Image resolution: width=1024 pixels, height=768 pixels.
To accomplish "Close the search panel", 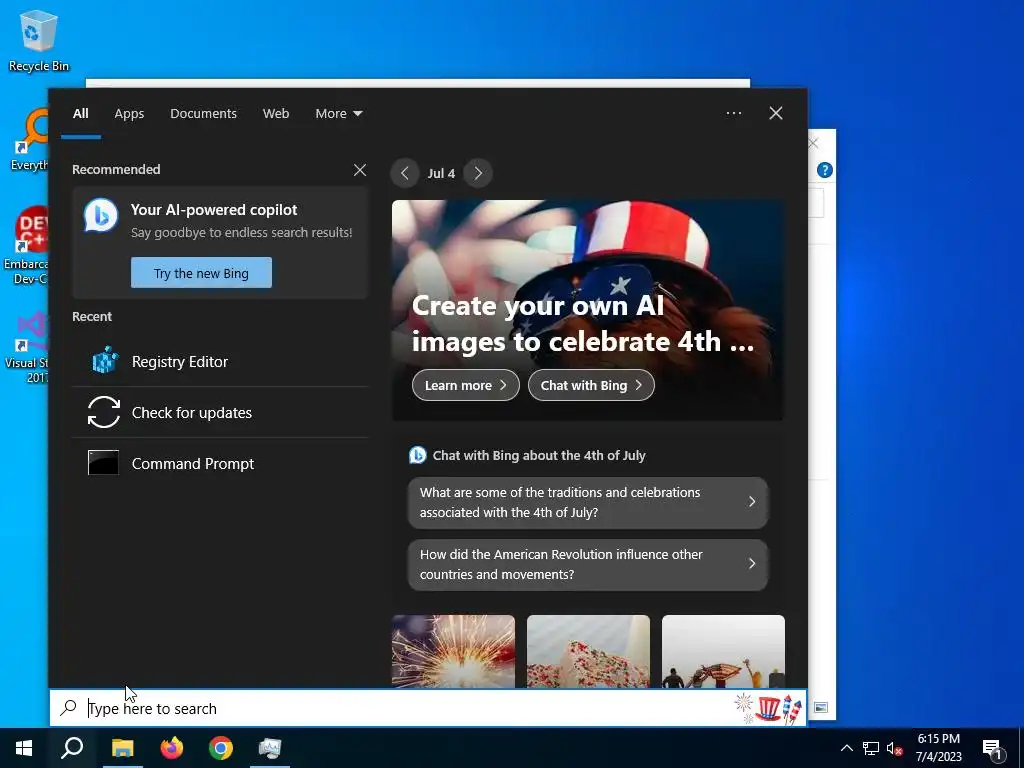I will tap(776, 113).
